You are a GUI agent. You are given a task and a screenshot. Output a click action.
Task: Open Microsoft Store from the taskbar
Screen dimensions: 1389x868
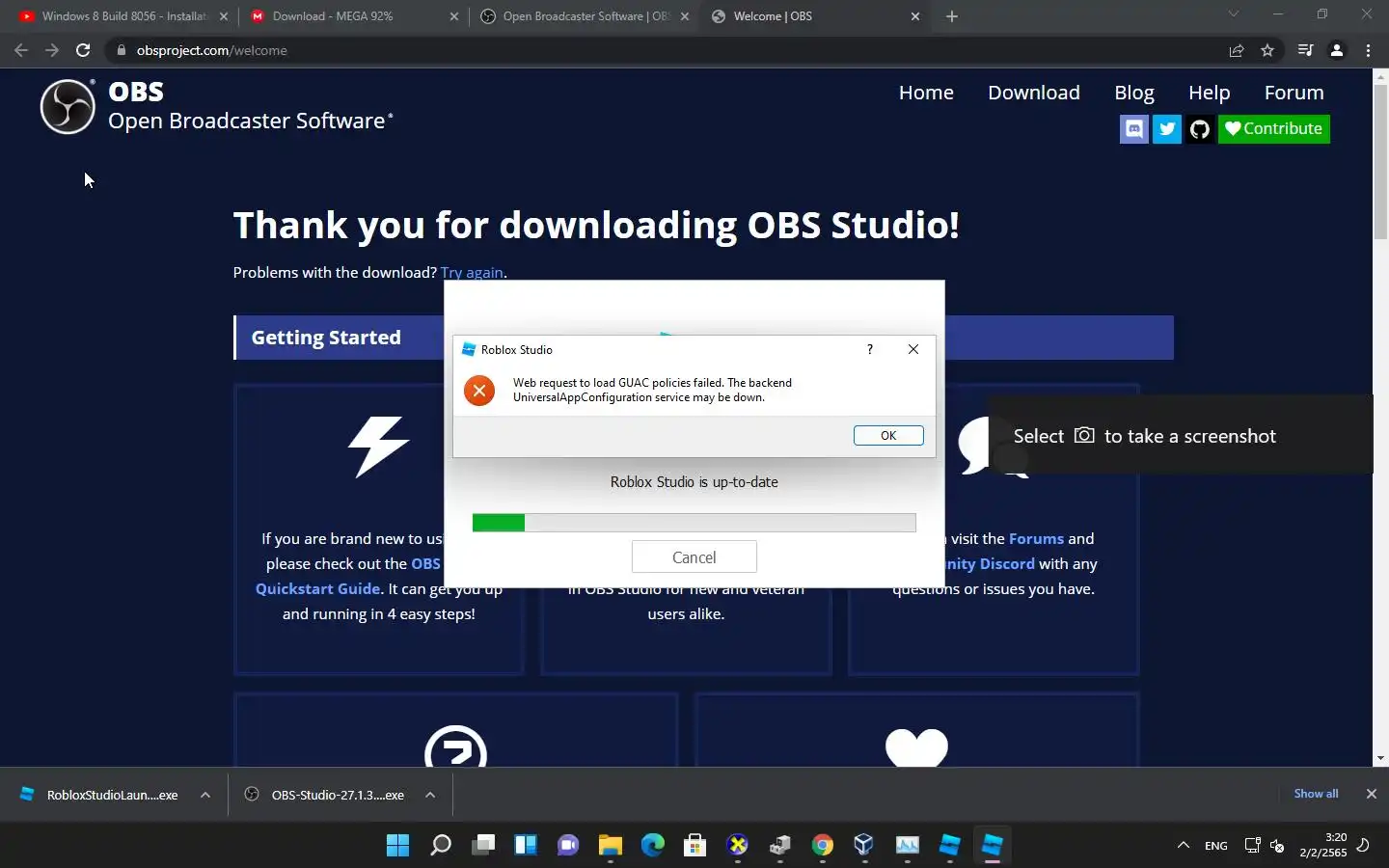(x=695, y=846)
